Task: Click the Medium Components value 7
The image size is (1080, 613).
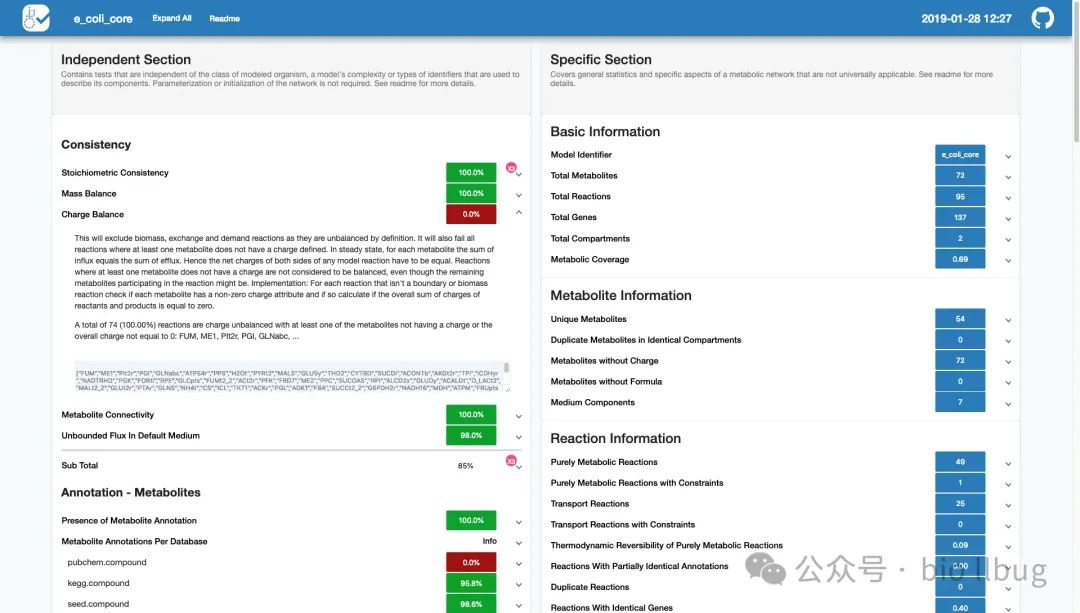Action: 960,402
